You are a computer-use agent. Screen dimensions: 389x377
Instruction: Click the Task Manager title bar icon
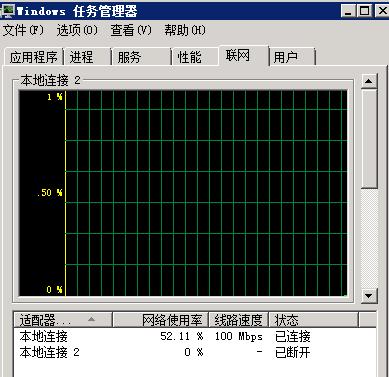tap(7, 11)
